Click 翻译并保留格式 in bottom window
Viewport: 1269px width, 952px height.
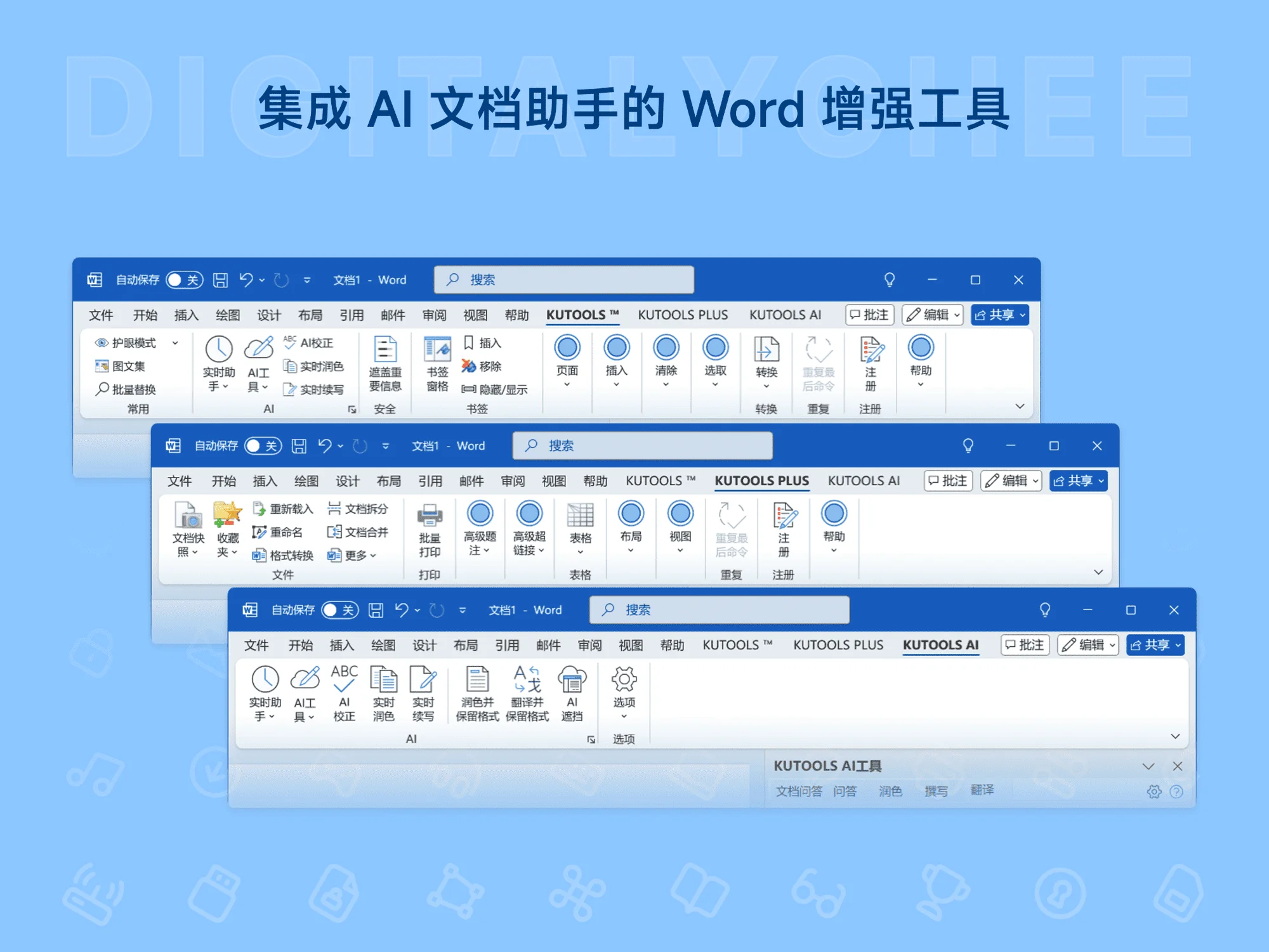tap(527, 693)
